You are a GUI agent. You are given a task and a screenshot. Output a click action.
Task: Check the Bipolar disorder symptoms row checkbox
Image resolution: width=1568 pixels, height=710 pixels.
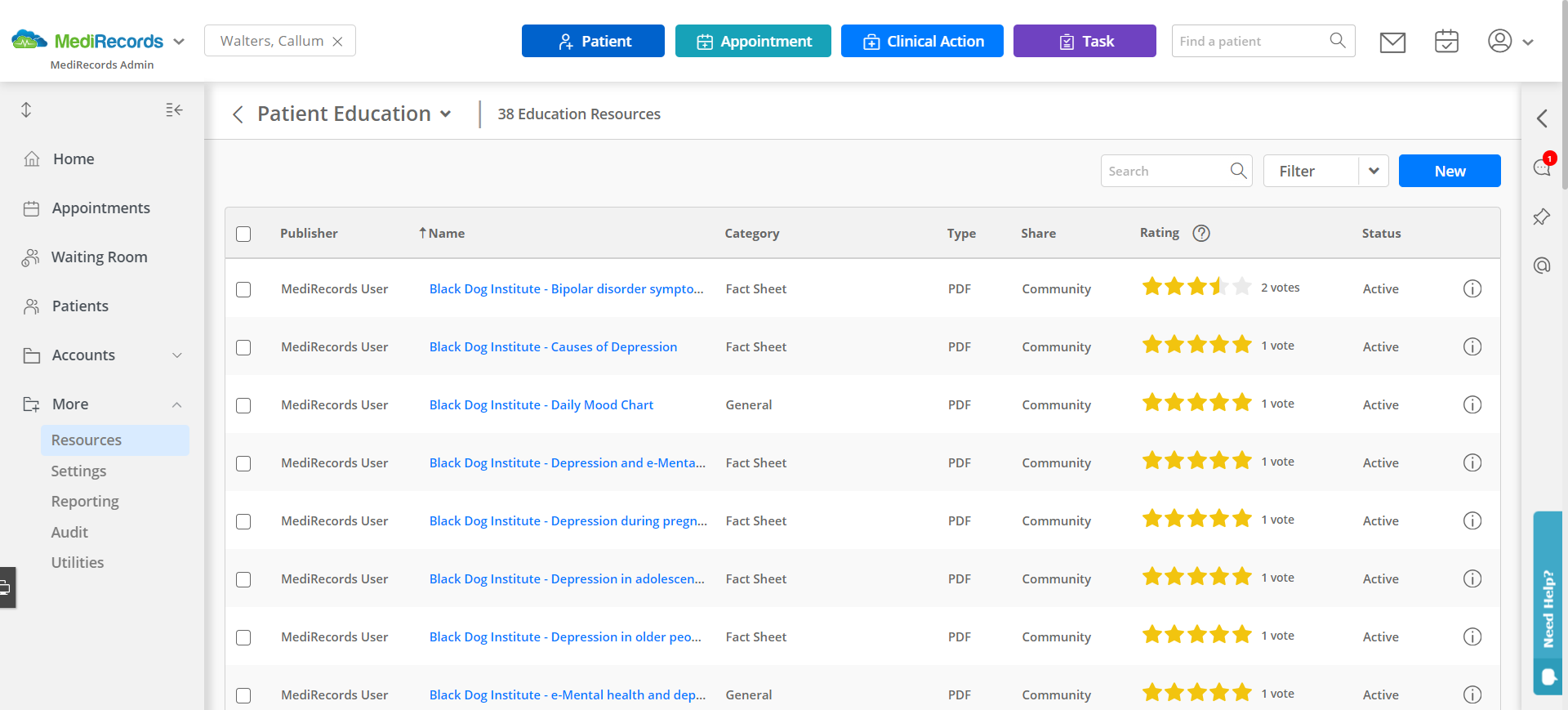[x=243, y=289]
